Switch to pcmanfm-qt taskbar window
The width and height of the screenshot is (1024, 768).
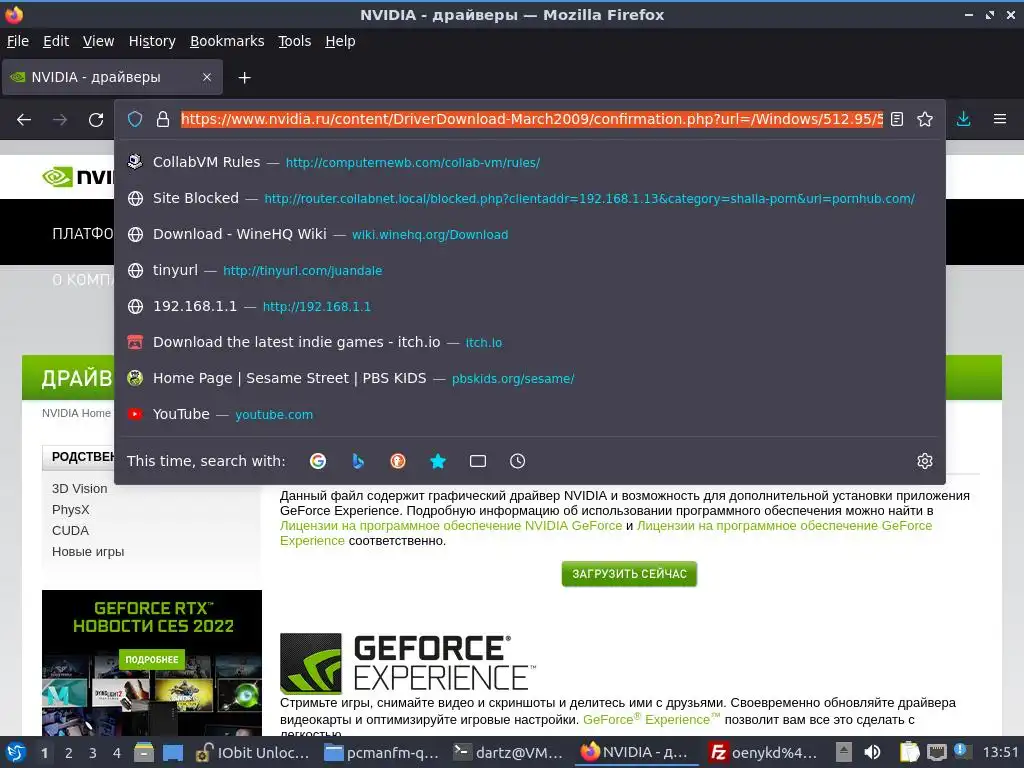(x=383, y=753)
